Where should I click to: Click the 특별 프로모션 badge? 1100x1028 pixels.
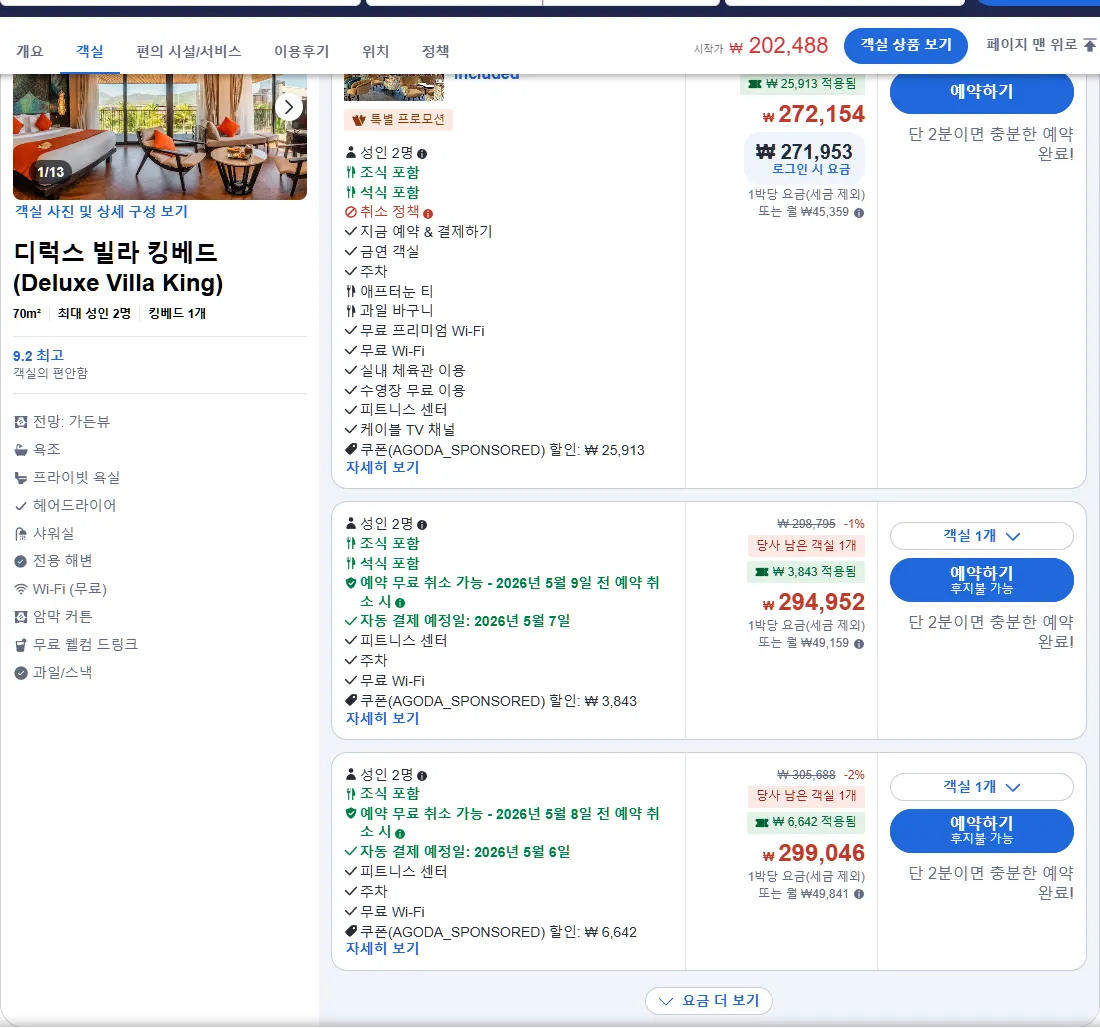pyautogui.click(x=398, y=119)
